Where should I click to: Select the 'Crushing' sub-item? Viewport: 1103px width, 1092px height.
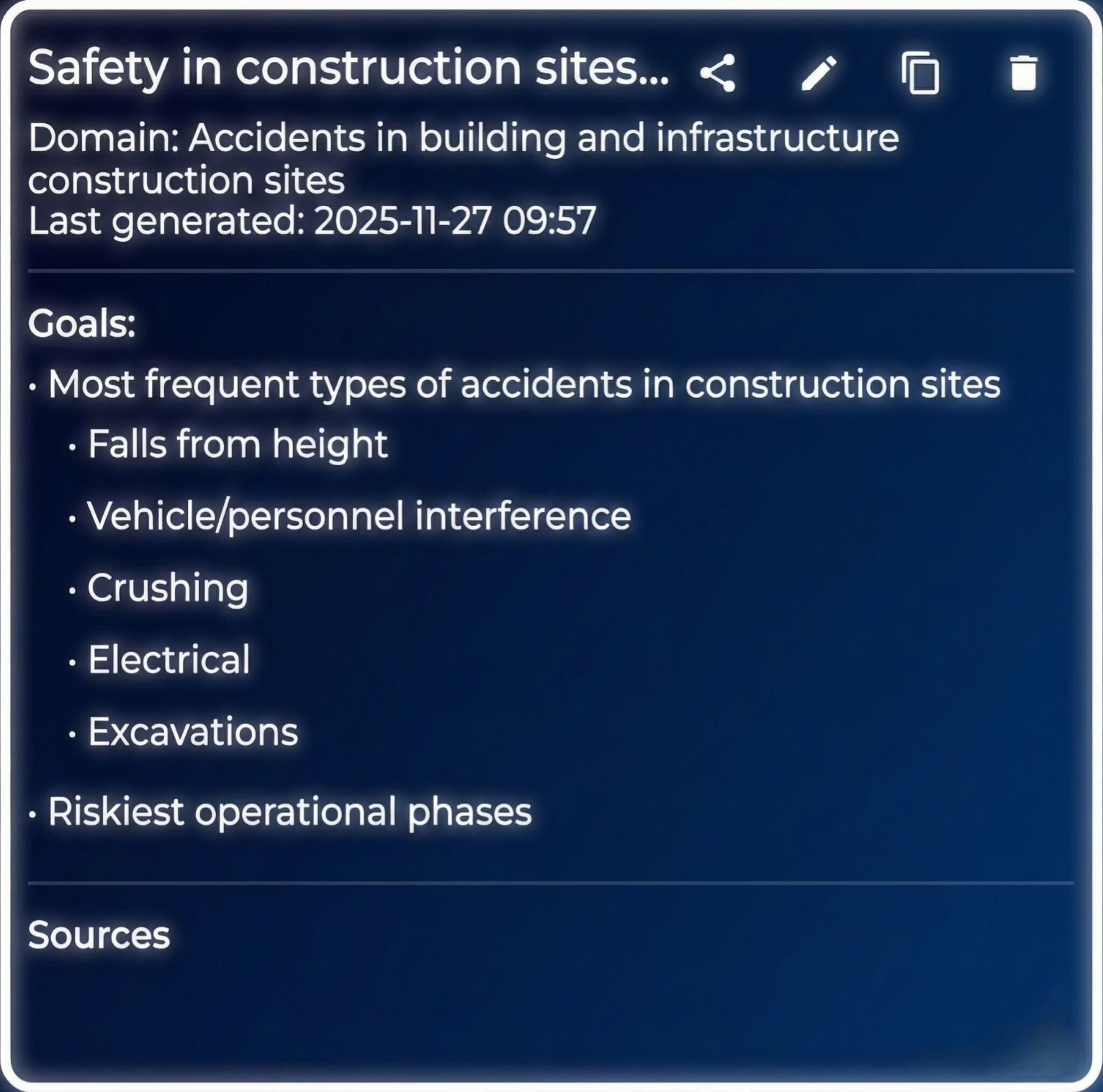pos(168,588)
